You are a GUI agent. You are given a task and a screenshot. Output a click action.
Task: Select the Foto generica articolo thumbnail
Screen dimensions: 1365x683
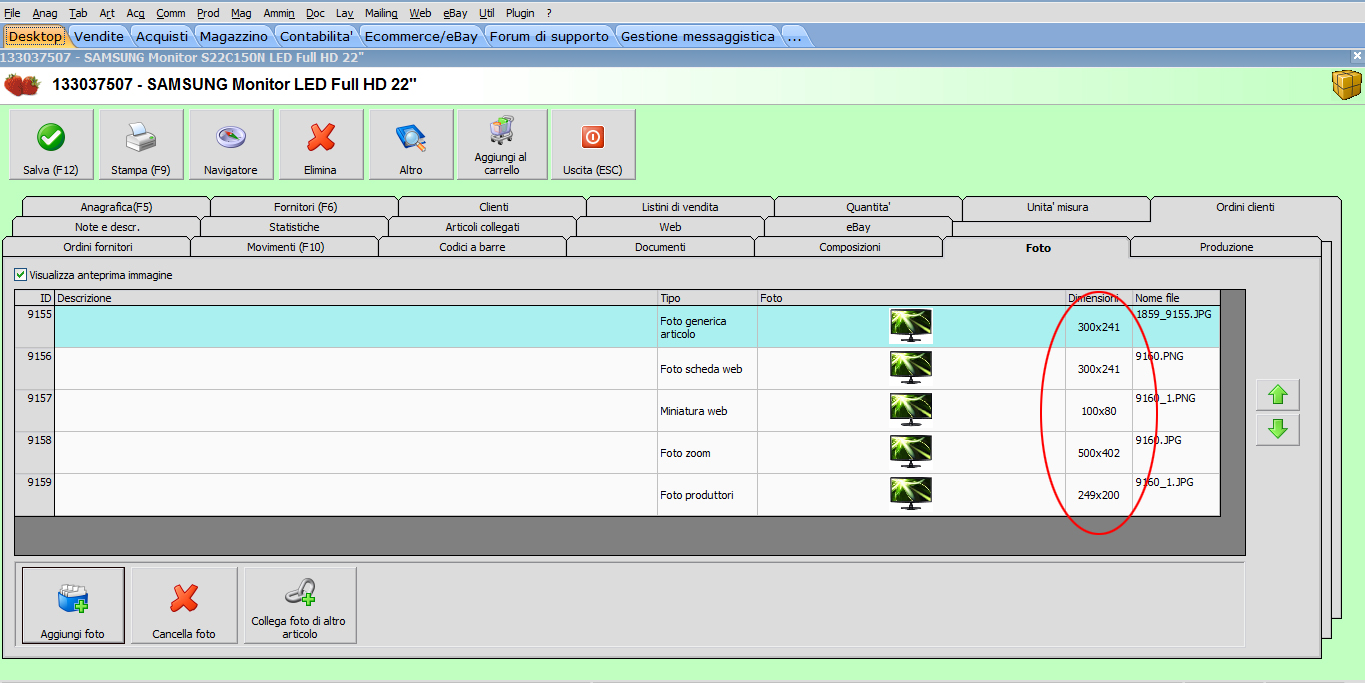[911, 326]
